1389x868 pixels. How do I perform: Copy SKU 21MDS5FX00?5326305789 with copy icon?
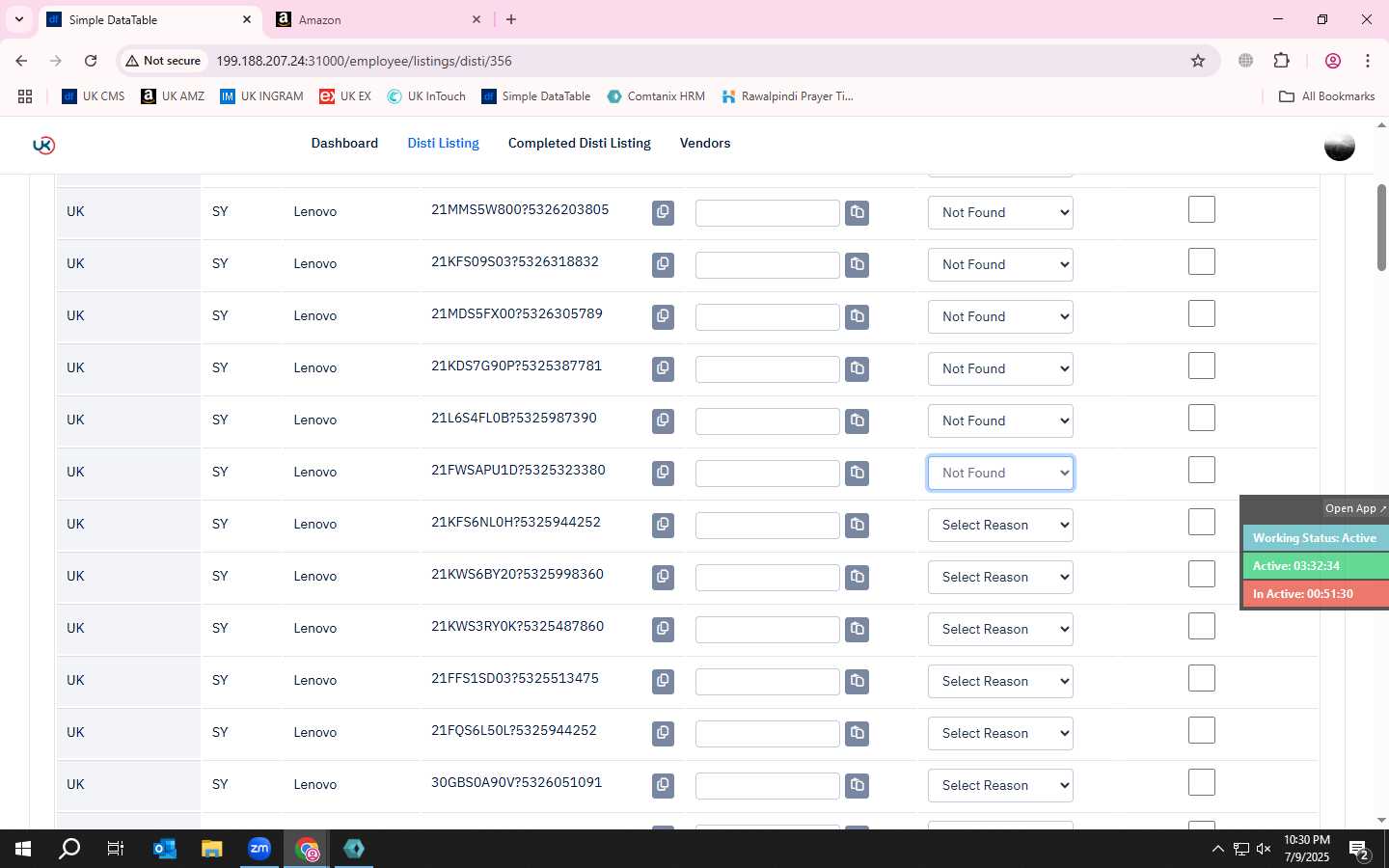[x=663, y=316]
